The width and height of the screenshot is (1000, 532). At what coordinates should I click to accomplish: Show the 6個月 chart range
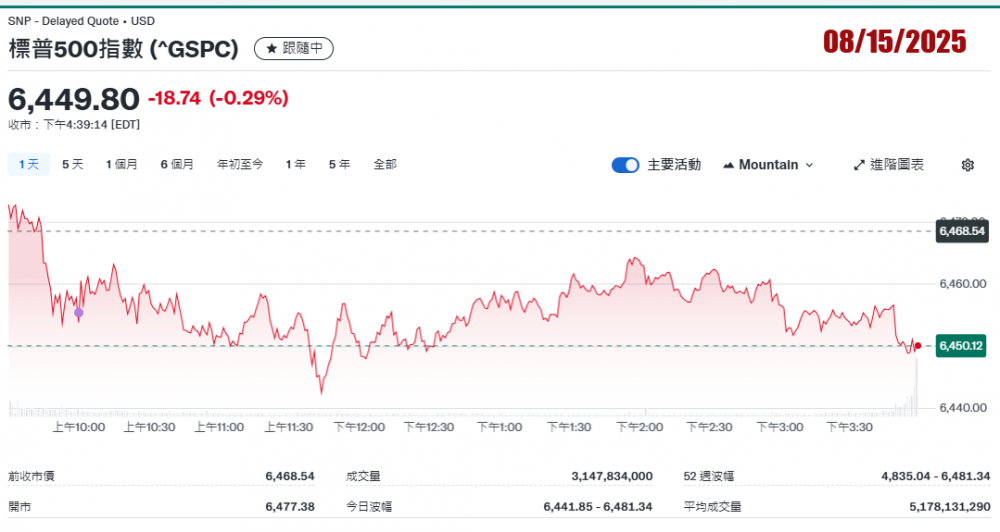pos(177,164)
